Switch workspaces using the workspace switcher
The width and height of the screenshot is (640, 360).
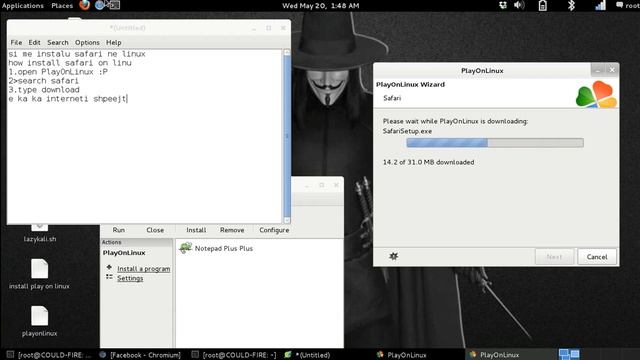[569, 354]
